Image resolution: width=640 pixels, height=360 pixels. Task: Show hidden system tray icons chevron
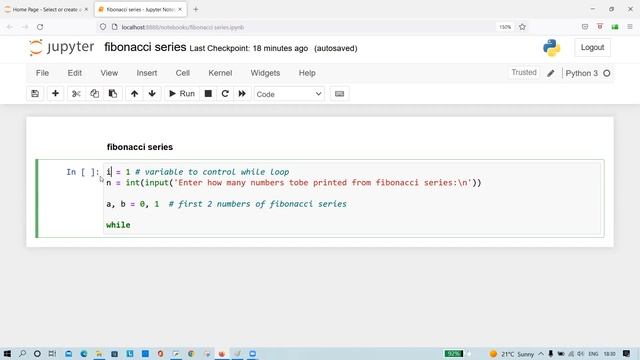[541, 353]
